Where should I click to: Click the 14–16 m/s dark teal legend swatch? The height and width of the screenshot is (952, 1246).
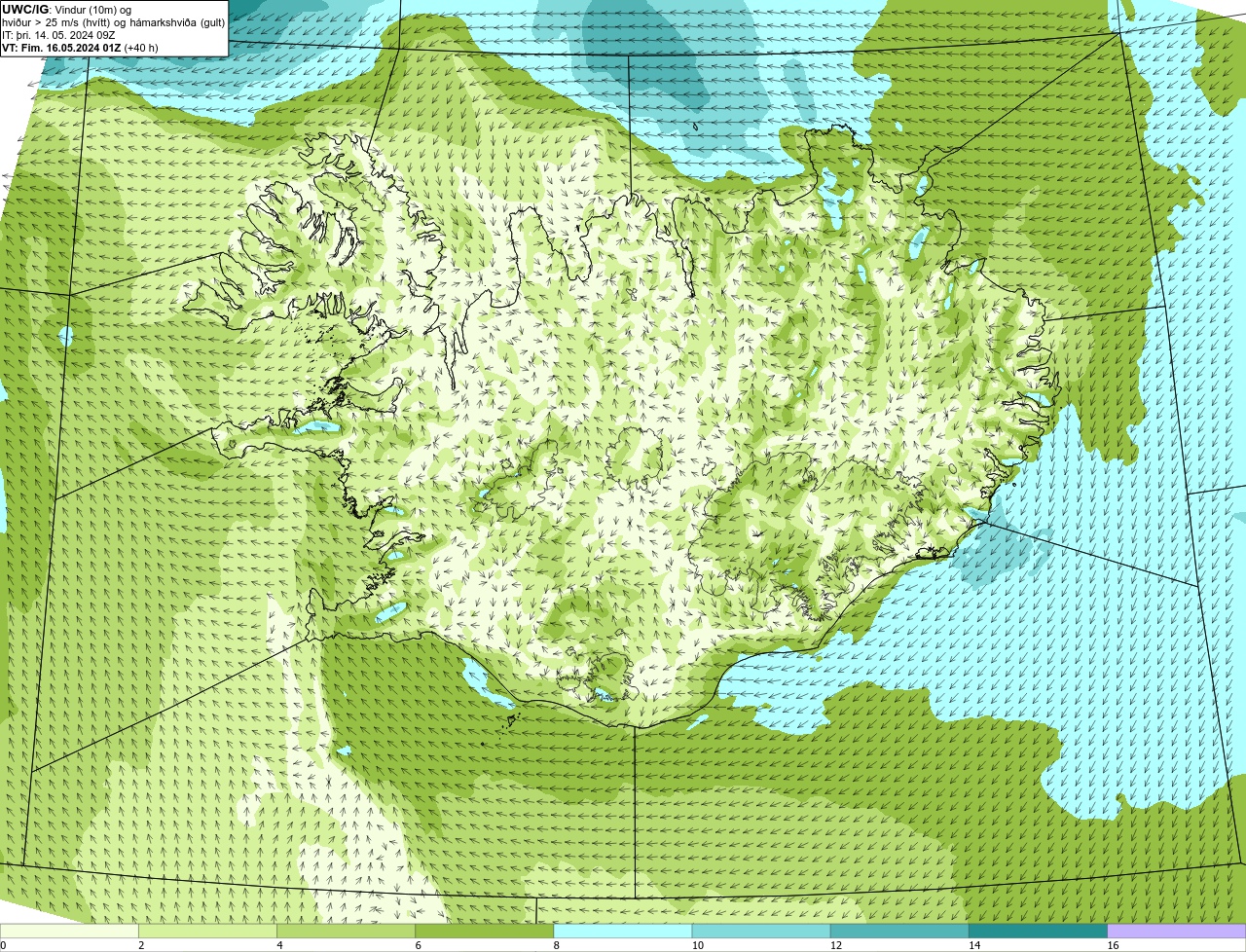[1039, 932]
